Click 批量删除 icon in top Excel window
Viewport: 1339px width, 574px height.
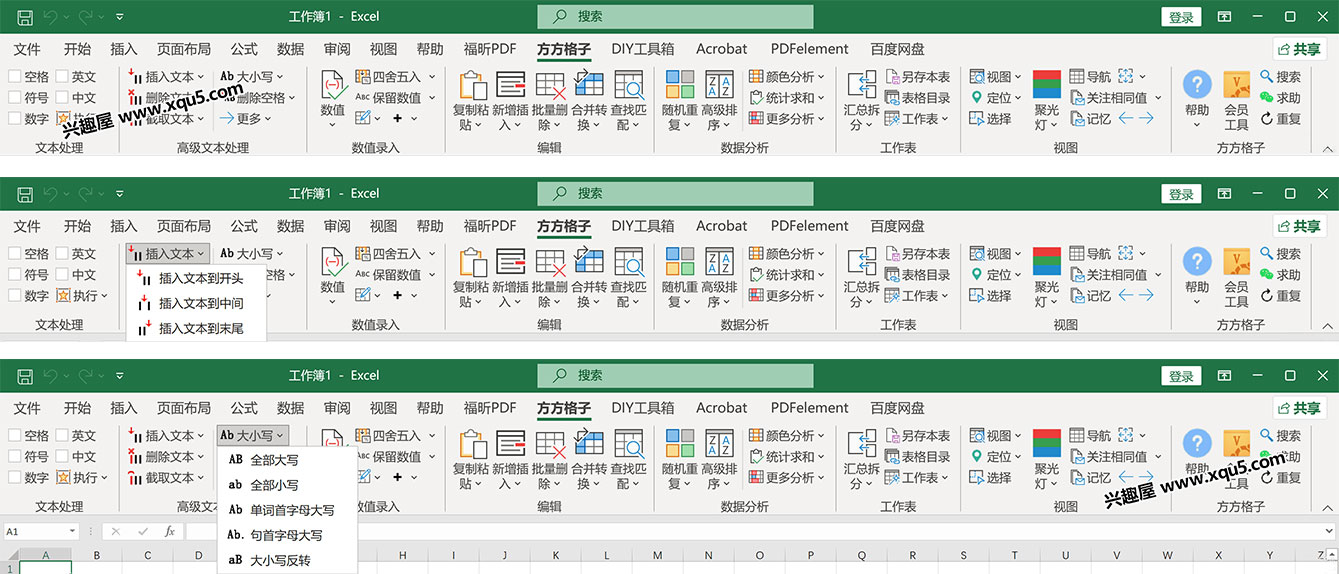(x=550, y=85)
